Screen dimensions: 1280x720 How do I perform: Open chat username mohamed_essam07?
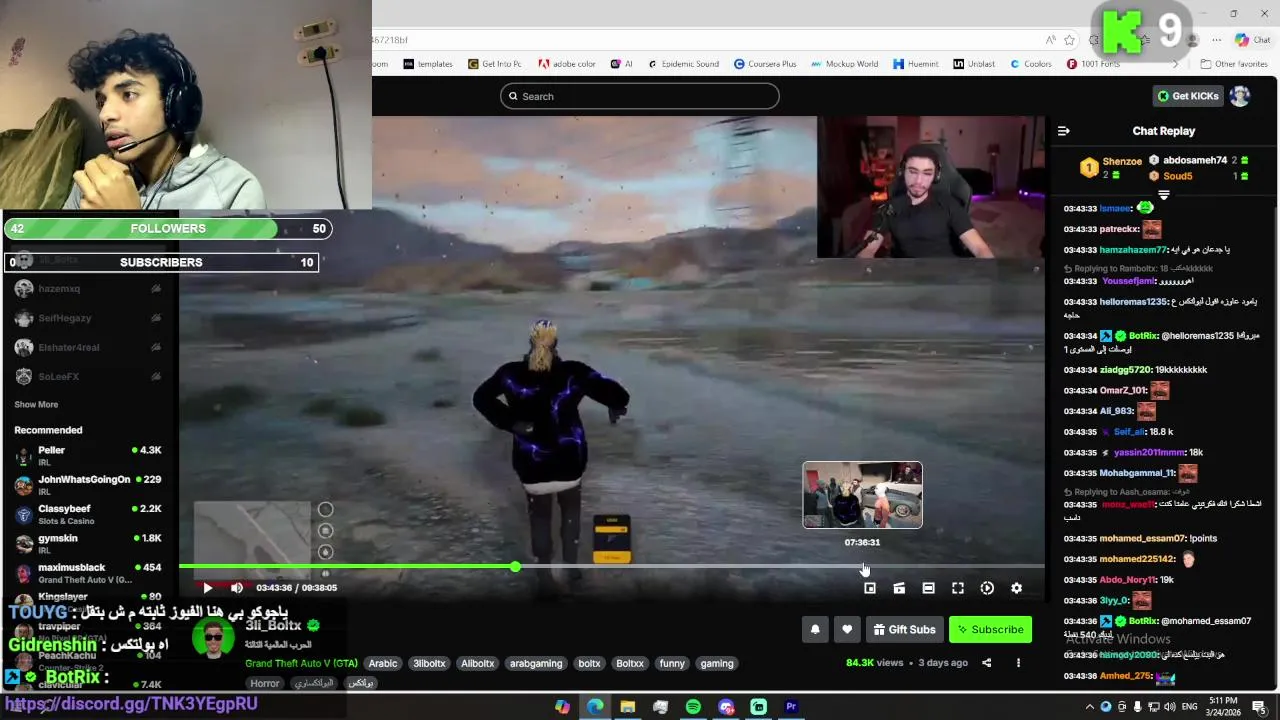pyautogui.click(x=1142, y=539)
